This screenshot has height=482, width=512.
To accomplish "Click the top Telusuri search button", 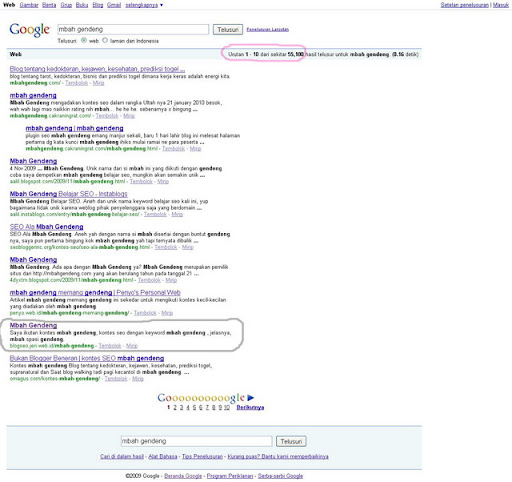I will point(228,30).
